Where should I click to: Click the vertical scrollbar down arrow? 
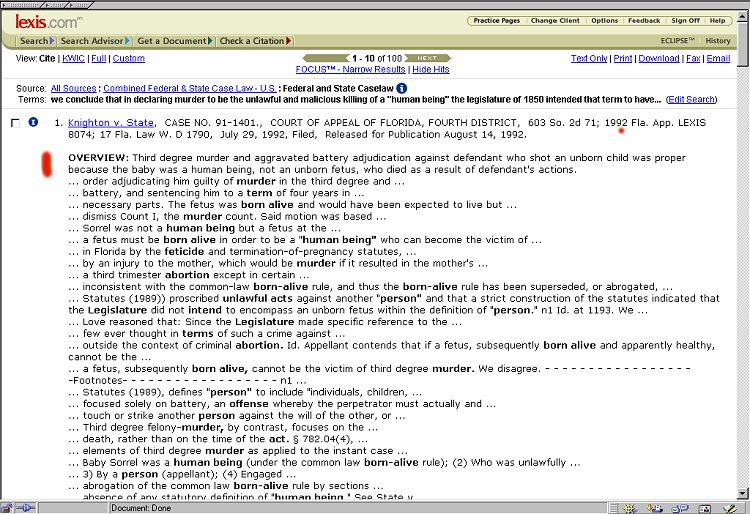(x=742, y=493)
